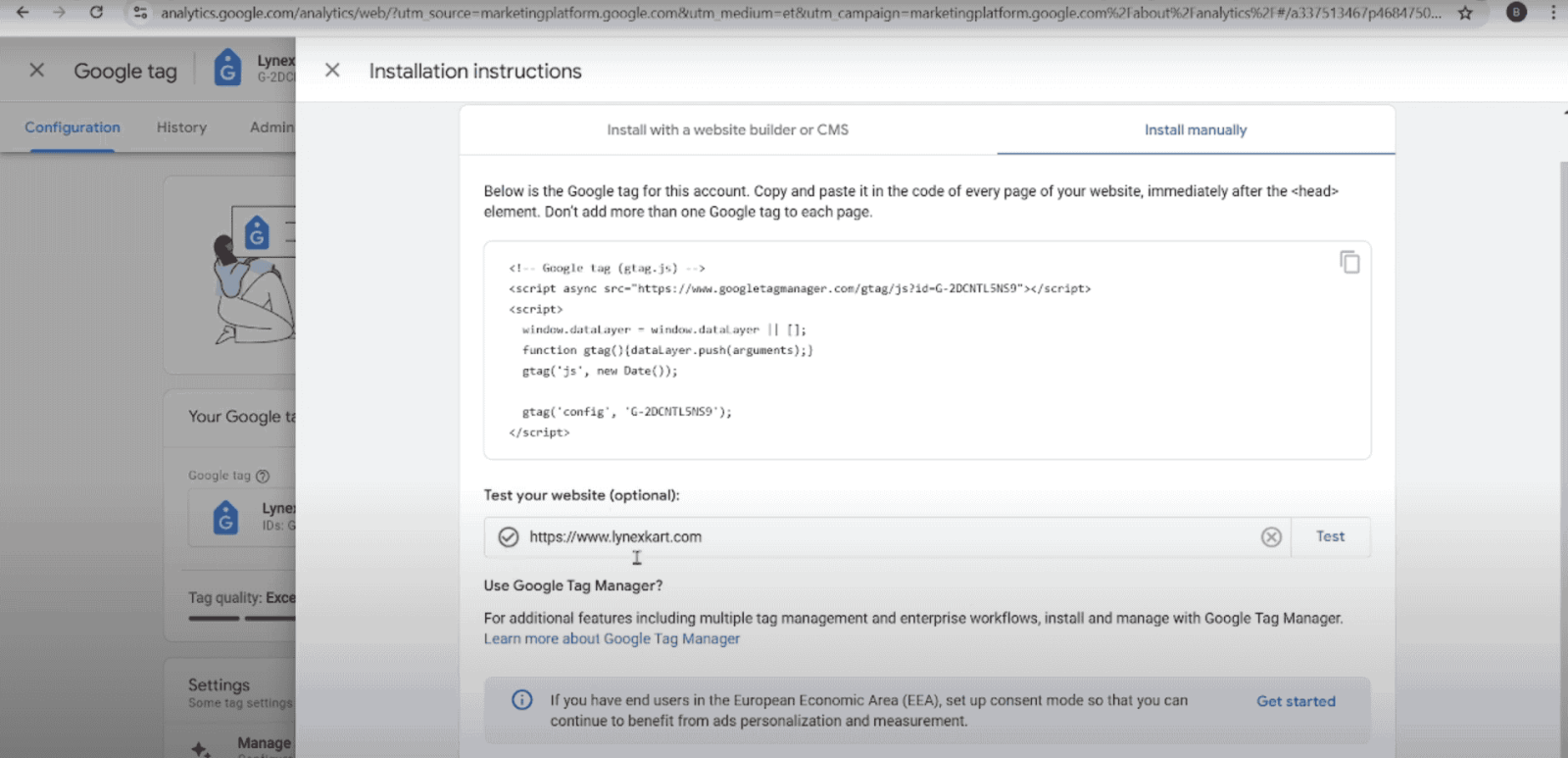Click the Google tag logo icon in header
The width and height of the screenshot is (1568, 758).
[227, 68]
